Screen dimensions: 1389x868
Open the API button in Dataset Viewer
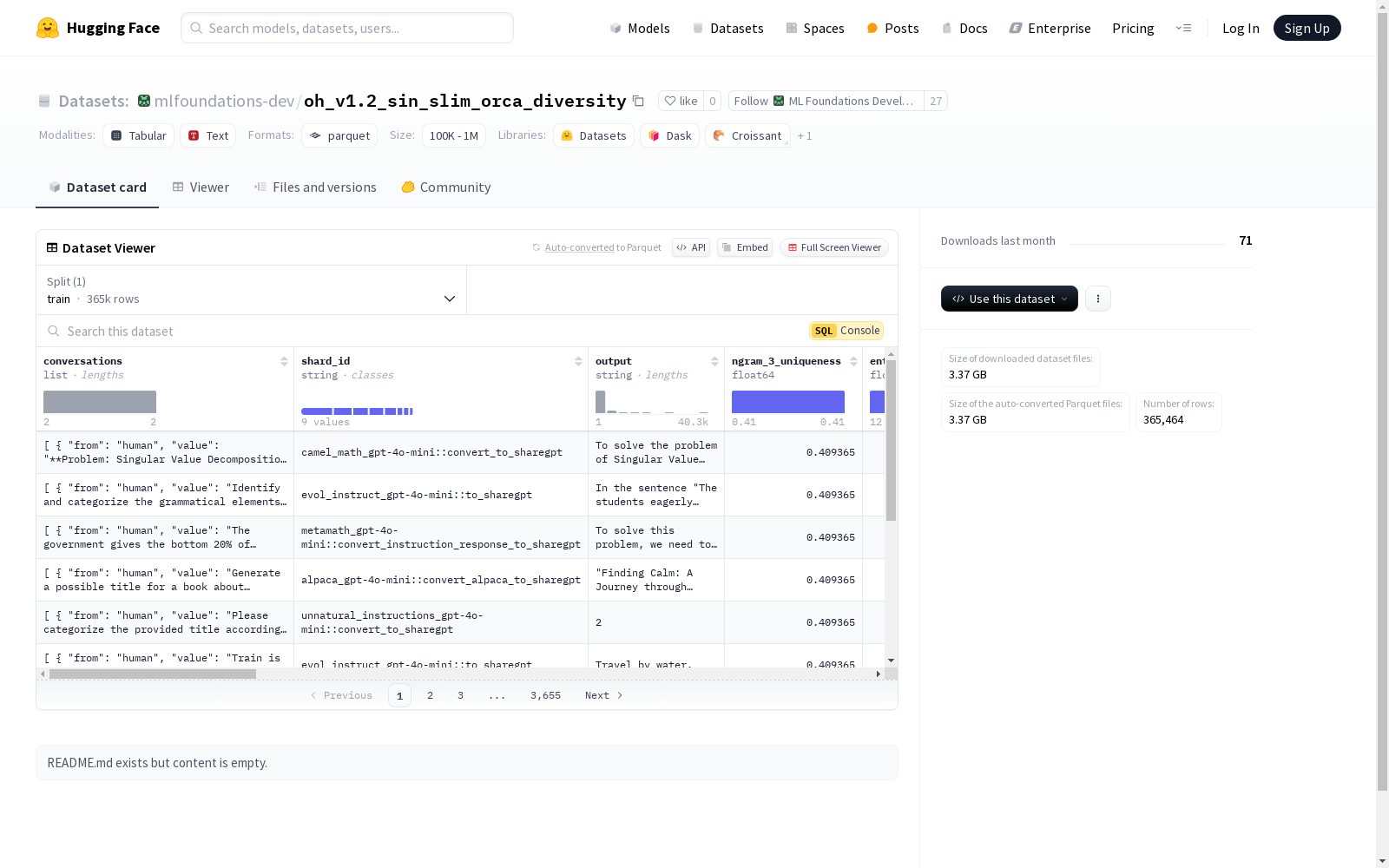point(691,247)
